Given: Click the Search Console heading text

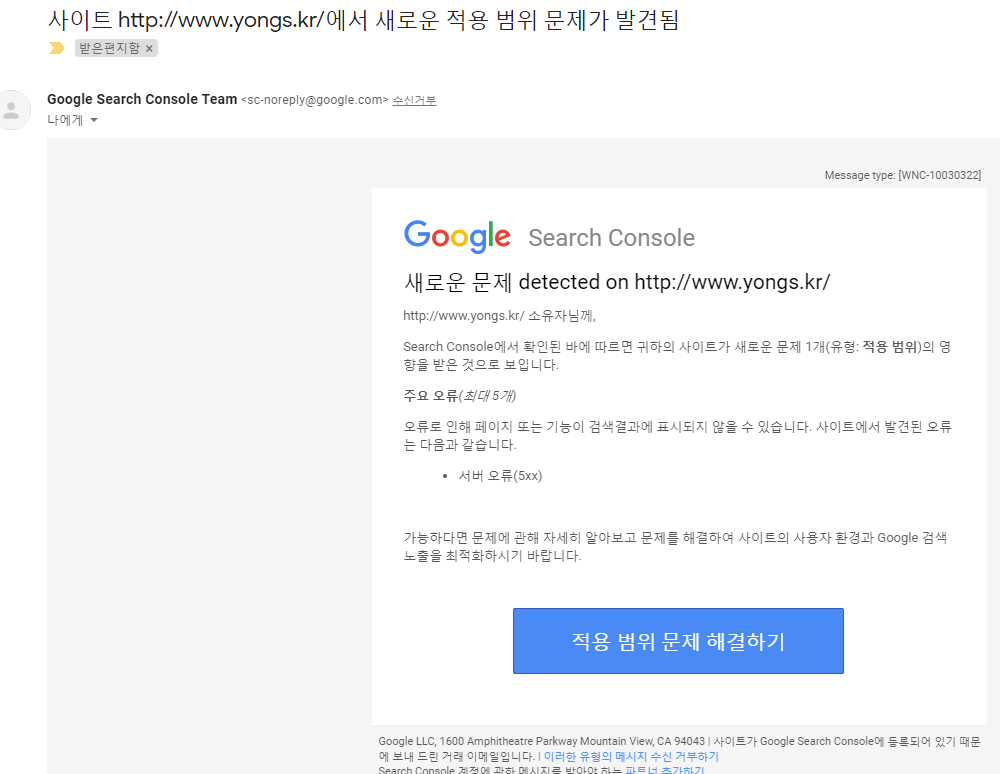Looking at the screenshot, I should point(611,237).
